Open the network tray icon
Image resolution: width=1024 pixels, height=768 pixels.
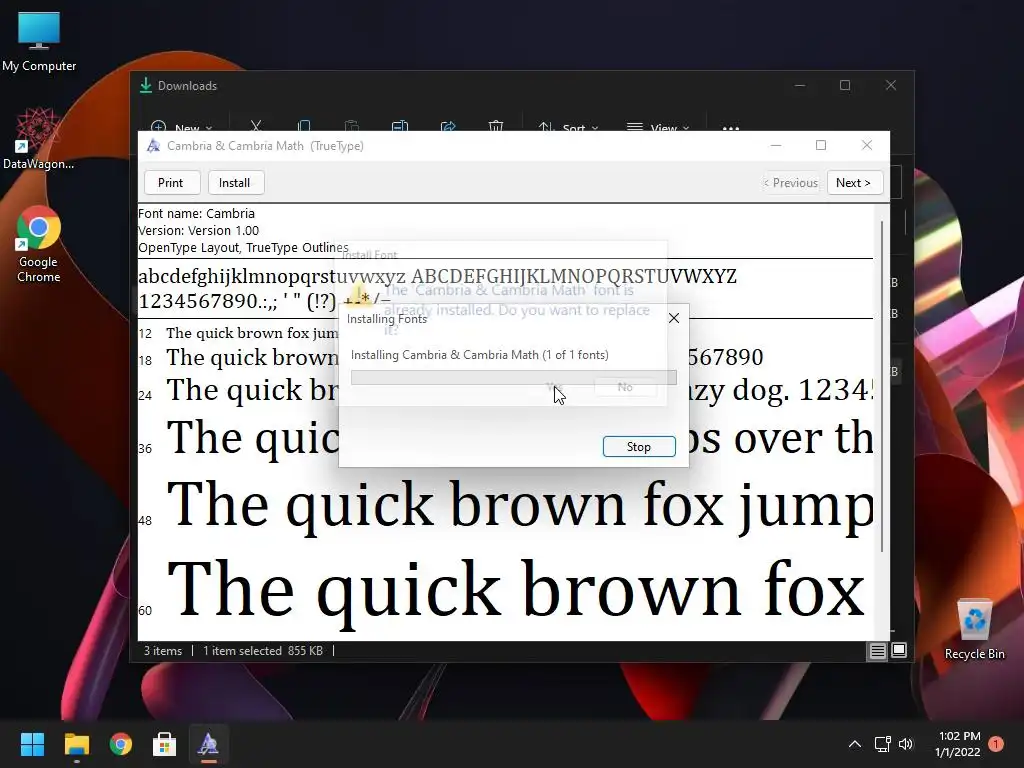[883, 744]
